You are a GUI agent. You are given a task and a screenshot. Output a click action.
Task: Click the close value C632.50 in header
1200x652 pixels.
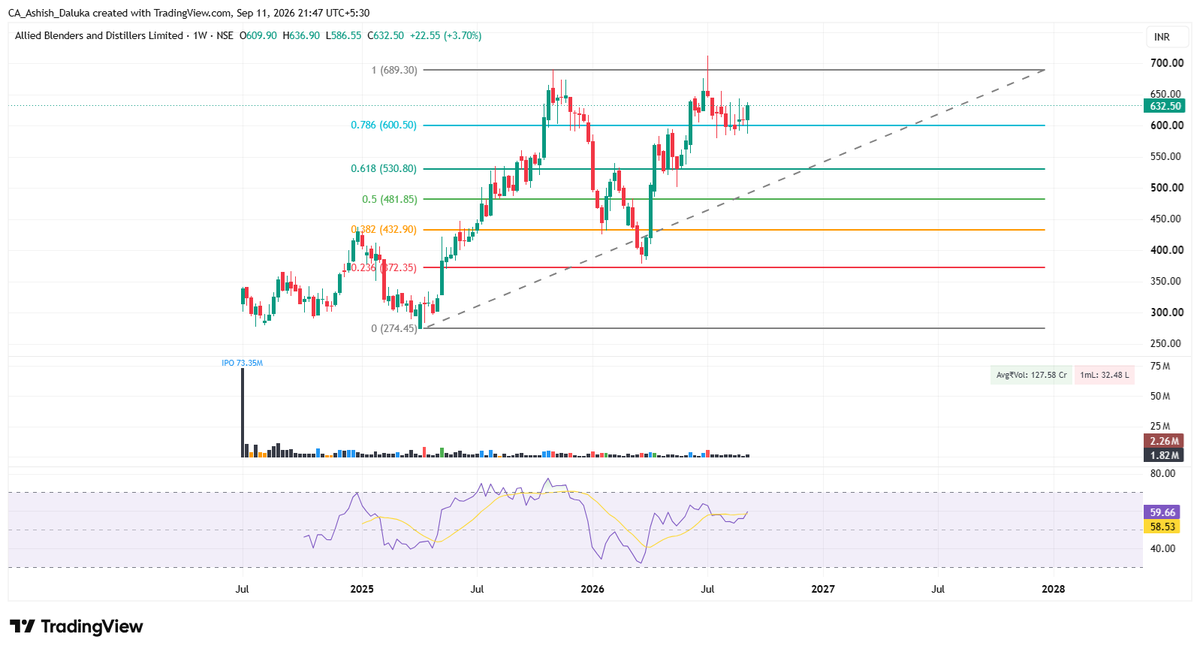pyautogui.click(x=385, y=36)
